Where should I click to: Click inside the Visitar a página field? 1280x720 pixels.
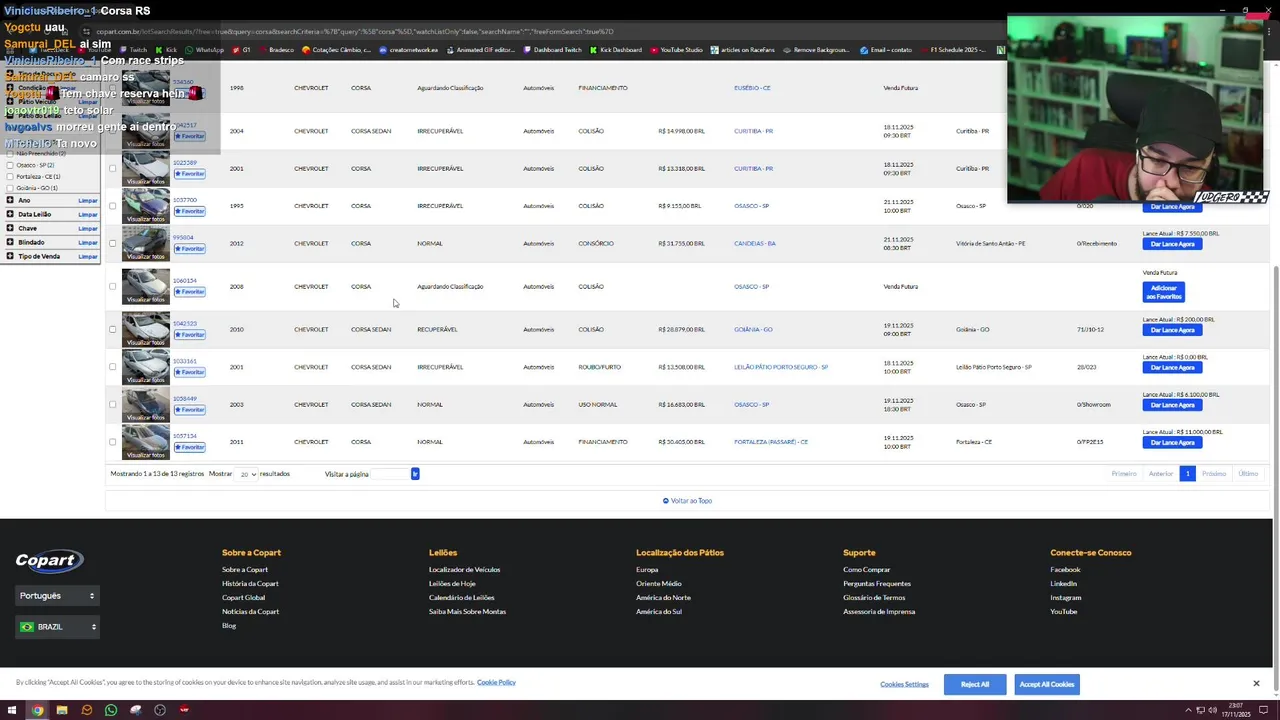pyautogui.click(x=390, y=474)
